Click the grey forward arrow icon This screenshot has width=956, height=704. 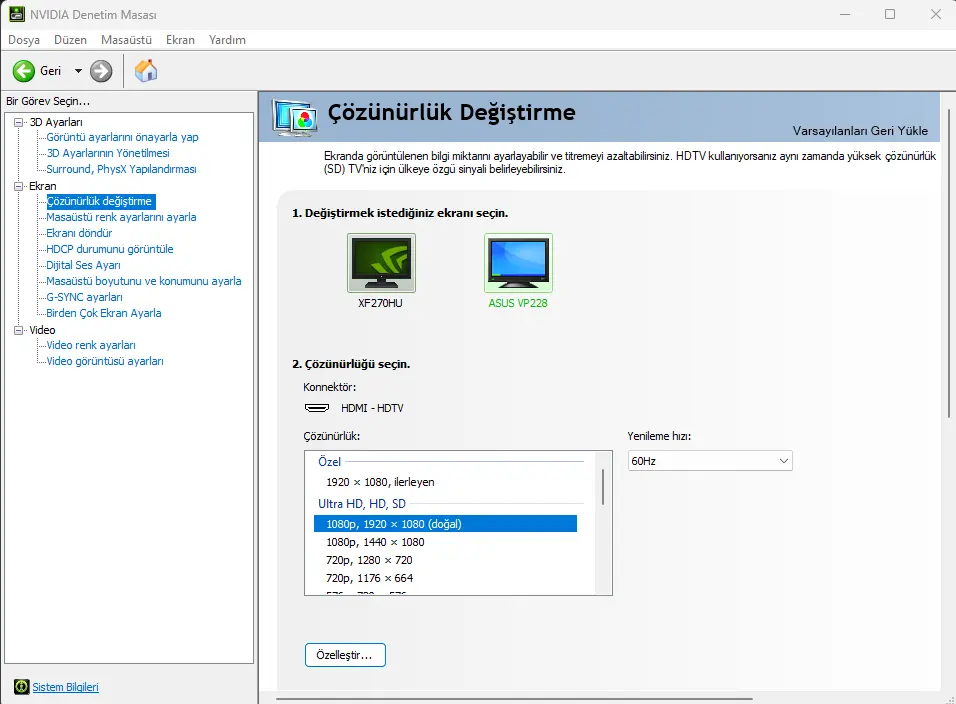tap(101, 71)
